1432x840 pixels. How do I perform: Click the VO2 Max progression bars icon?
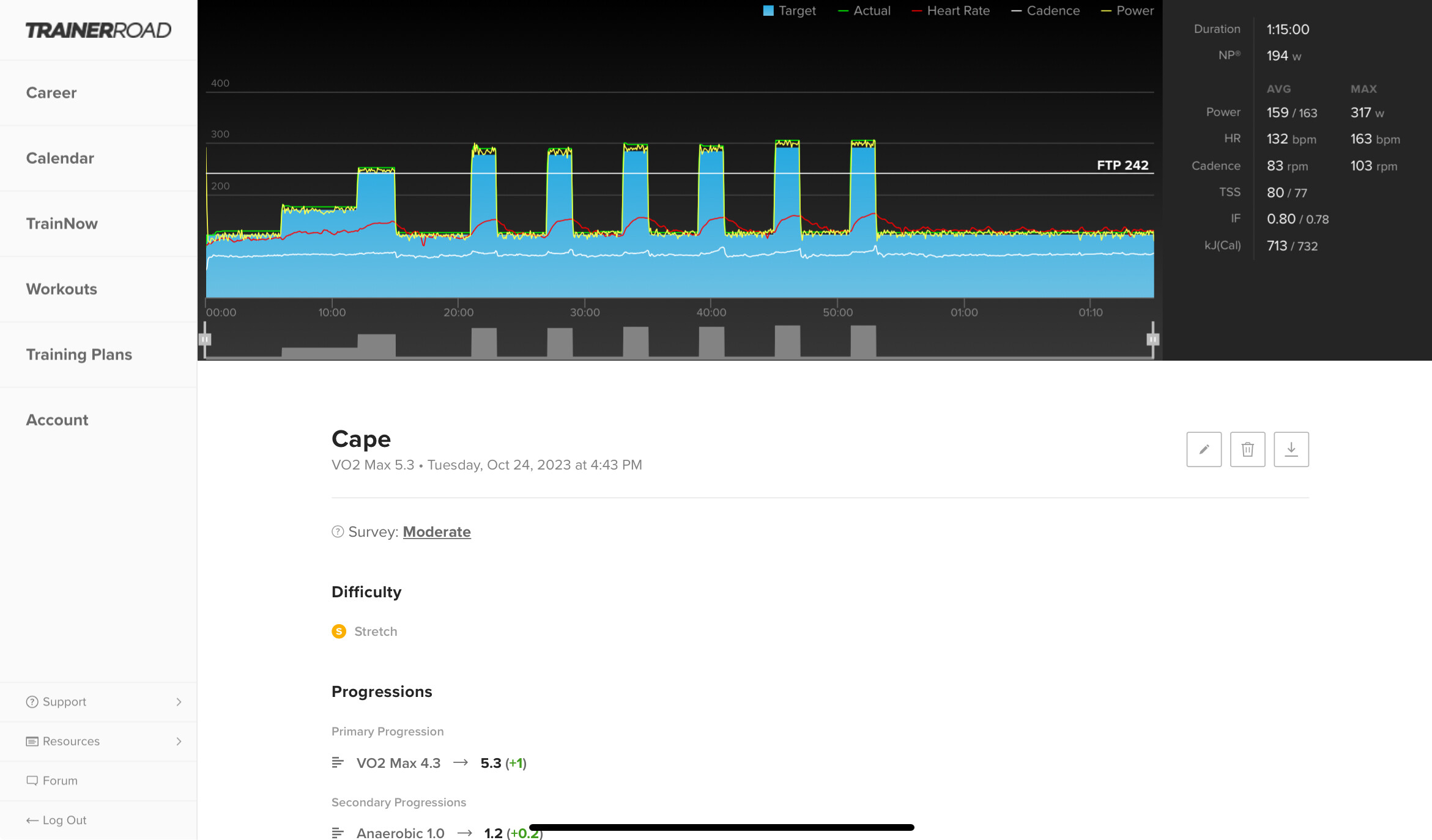click(337, 762)
